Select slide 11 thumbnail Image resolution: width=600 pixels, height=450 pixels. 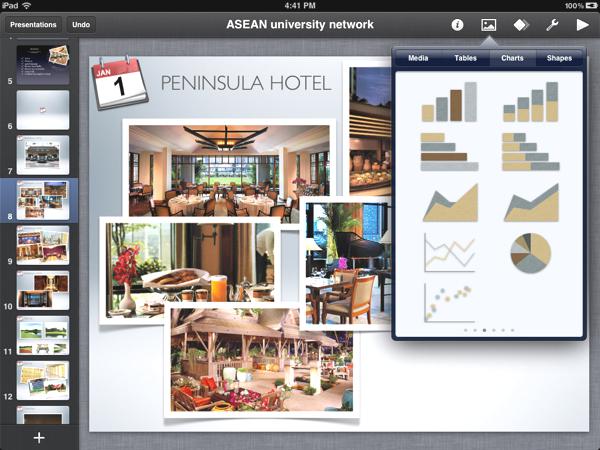43,336
